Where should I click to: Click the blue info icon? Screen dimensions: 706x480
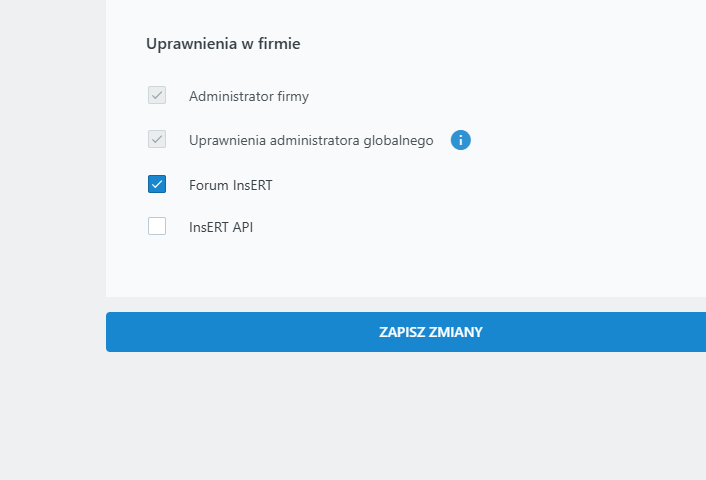coord(460,140)
